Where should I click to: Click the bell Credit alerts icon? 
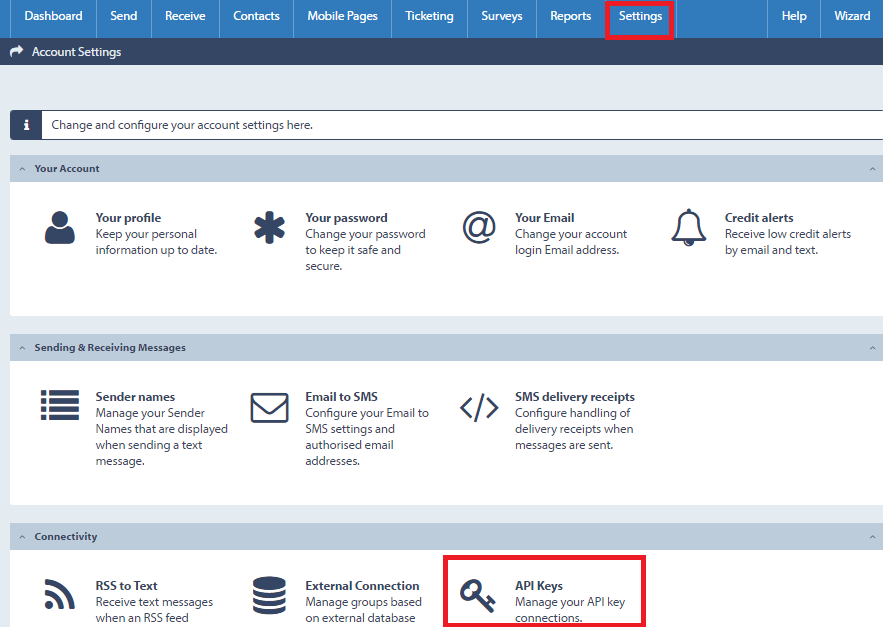pyautogui.click(x=689, y=228)
